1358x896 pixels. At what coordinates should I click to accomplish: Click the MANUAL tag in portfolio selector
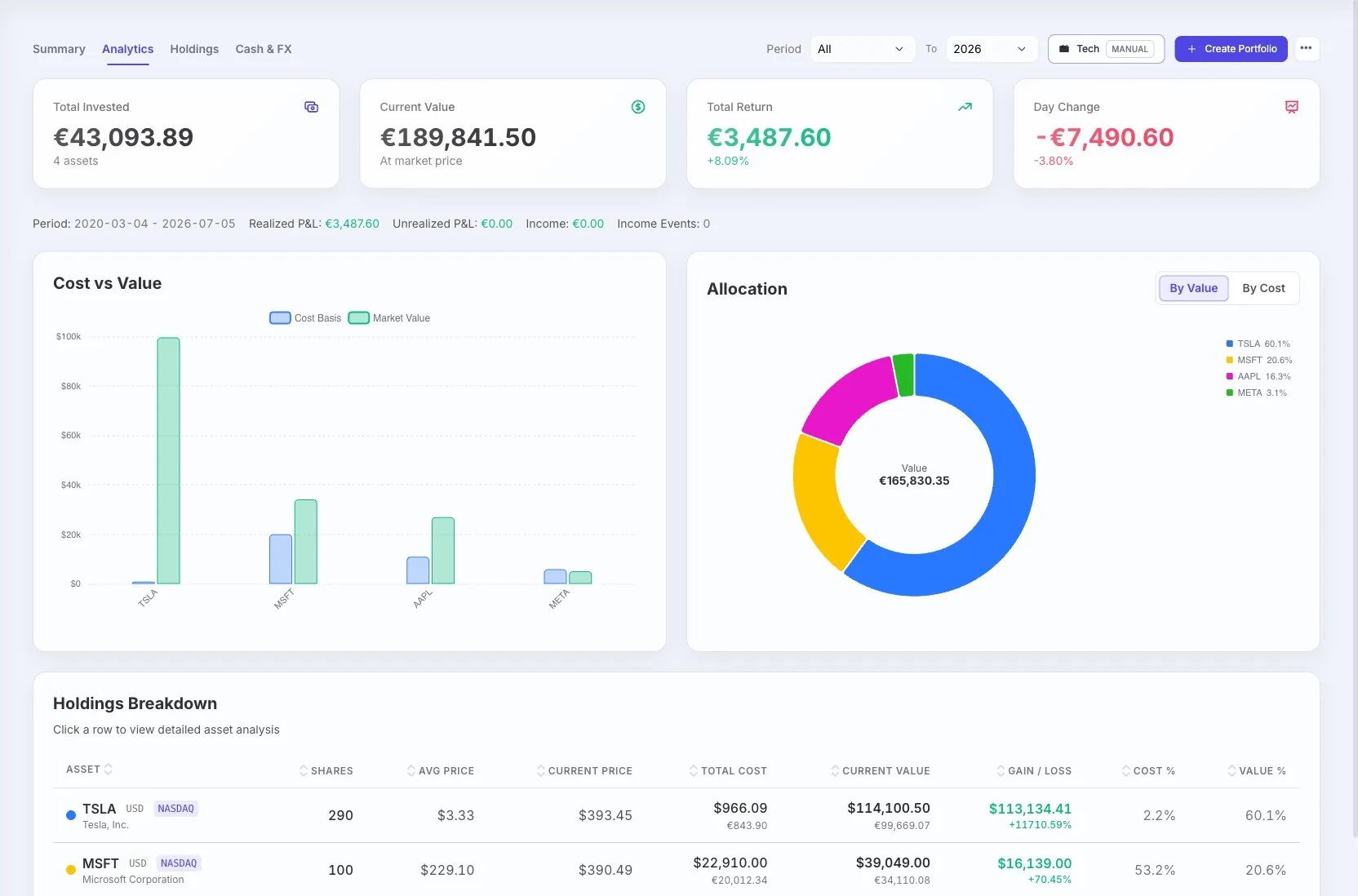[x=1129, y=49]
